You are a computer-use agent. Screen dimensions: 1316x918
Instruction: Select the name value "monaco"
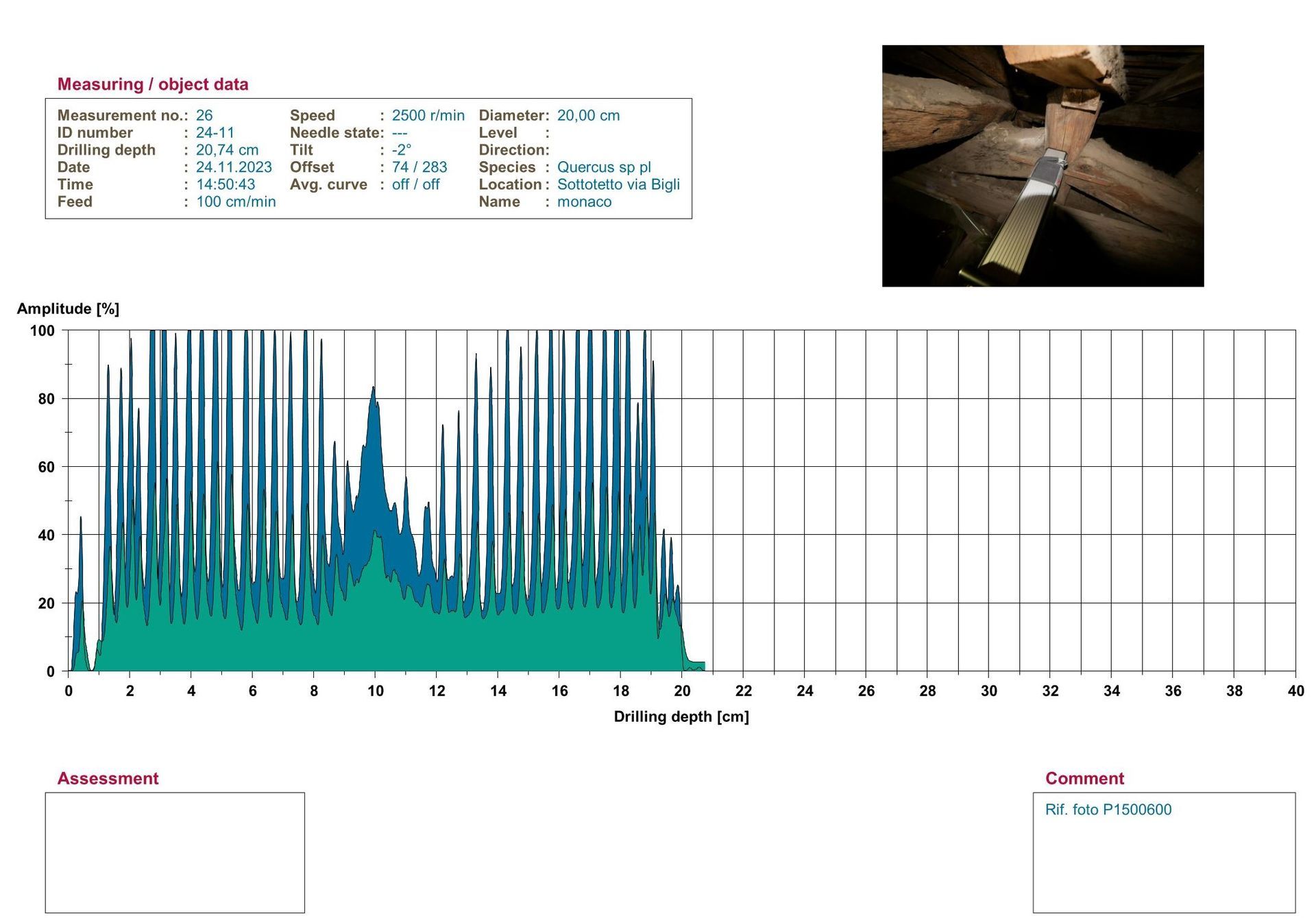click(x=584, y=202)
